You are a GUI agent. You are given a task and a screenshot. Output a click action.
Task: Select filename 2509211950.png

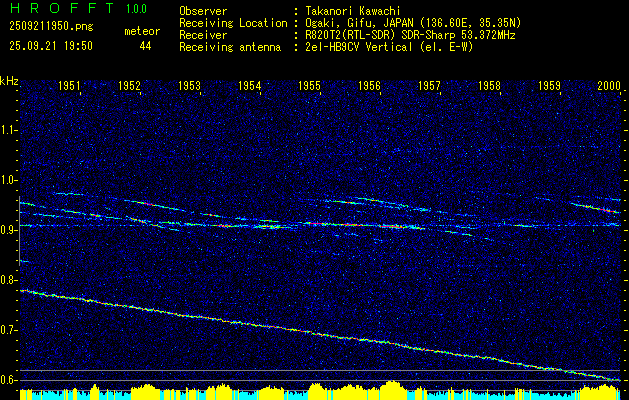pyautogui.click(x=51, y=27)
